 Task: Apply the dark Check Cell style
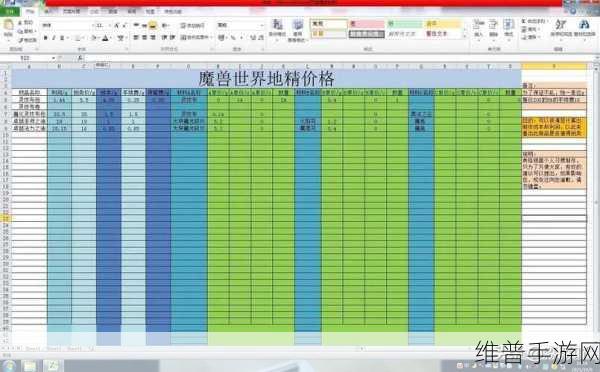point(366,34)
